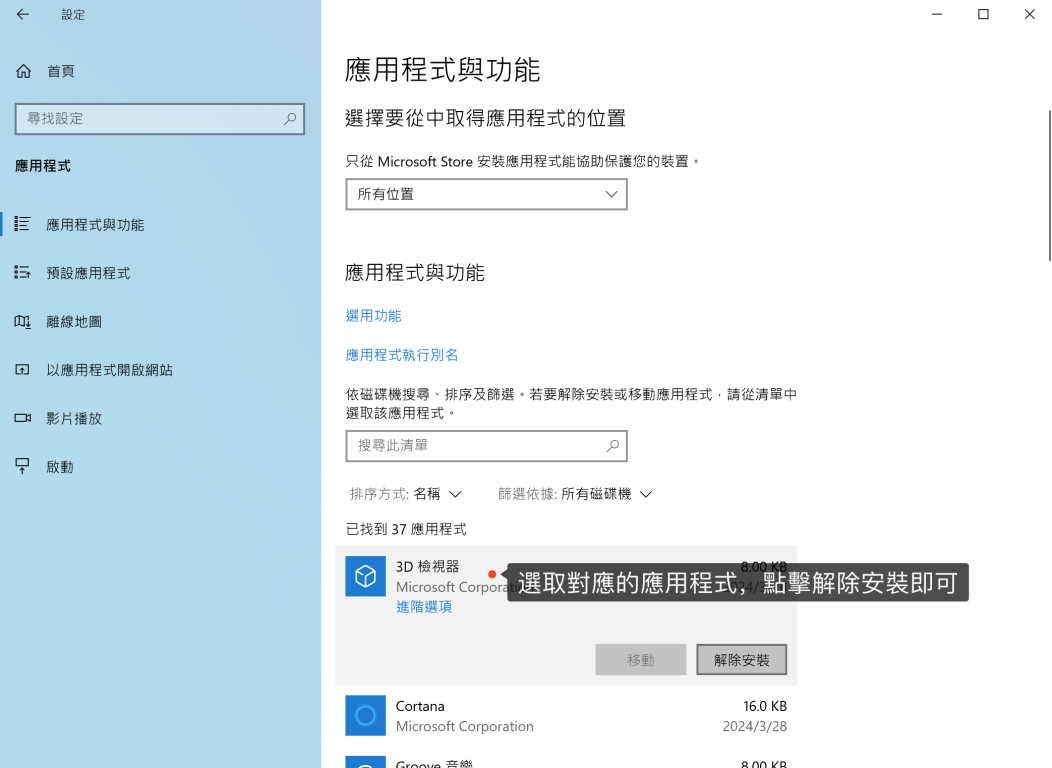Open 以應用程式開啟網站 settings page
The image size is (1052, 768).
(x=109, y=370)
